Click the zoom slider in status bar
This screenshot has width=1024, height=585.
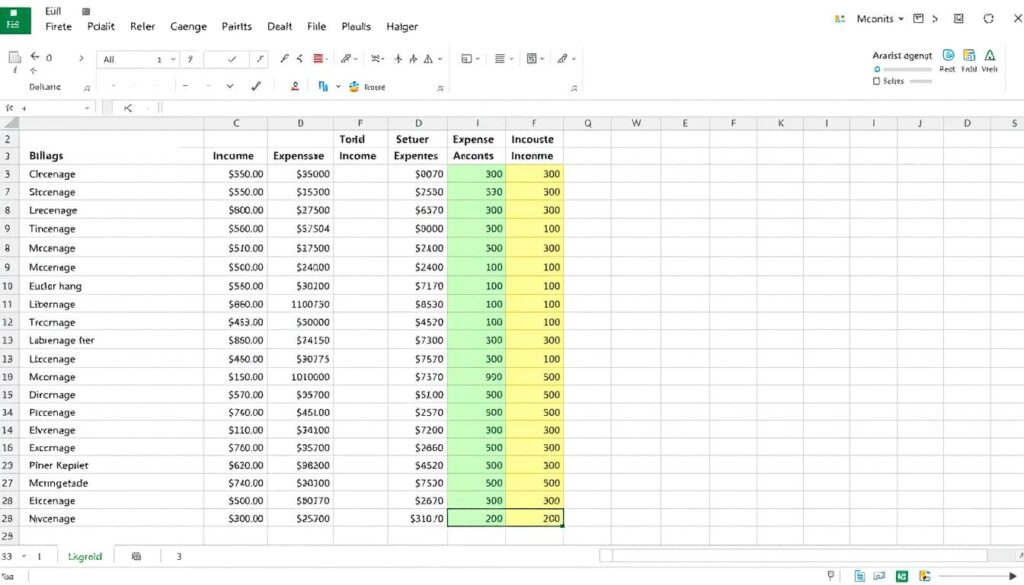(976, 576)
